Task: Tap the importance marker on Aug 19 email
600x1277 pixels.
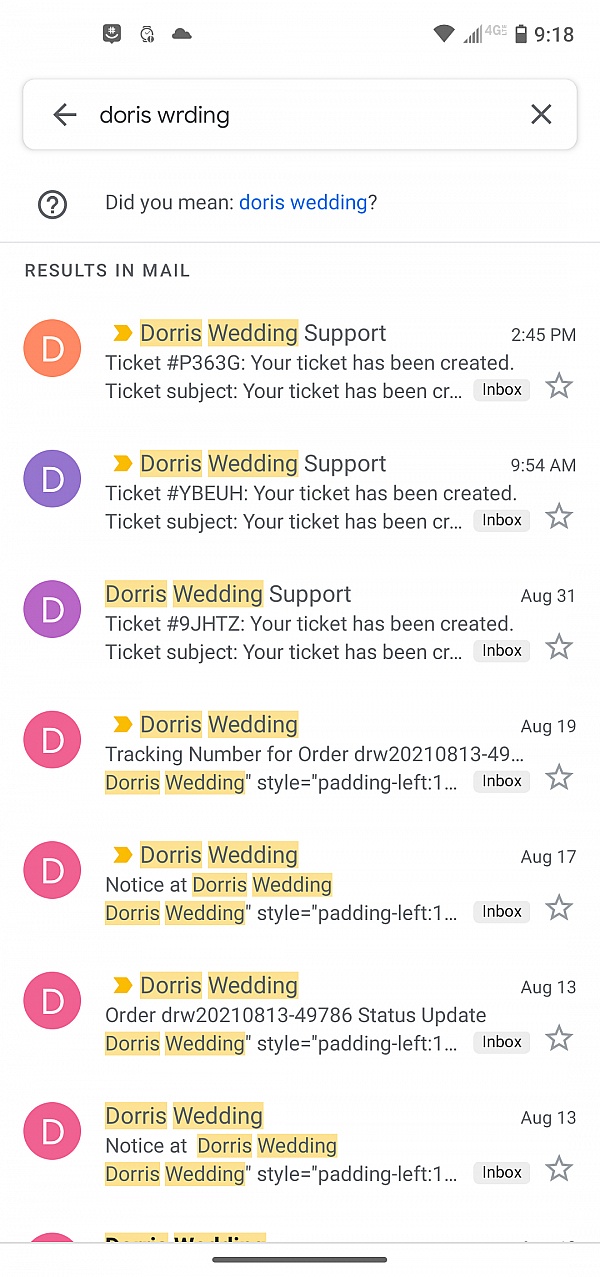Action: click(x=122, y=724)
